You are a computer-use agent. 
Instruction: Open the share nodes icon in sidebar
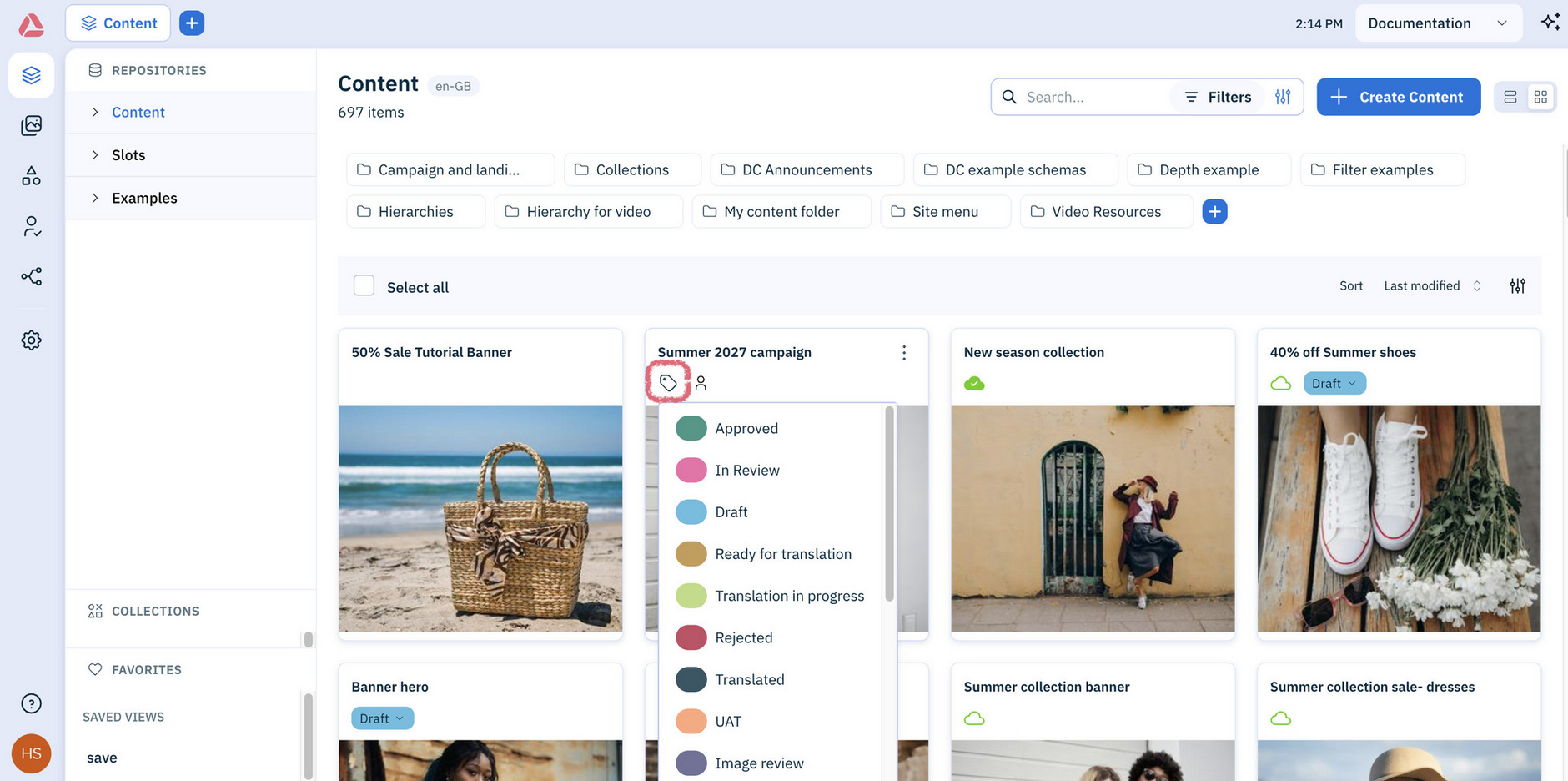(32, 276)
